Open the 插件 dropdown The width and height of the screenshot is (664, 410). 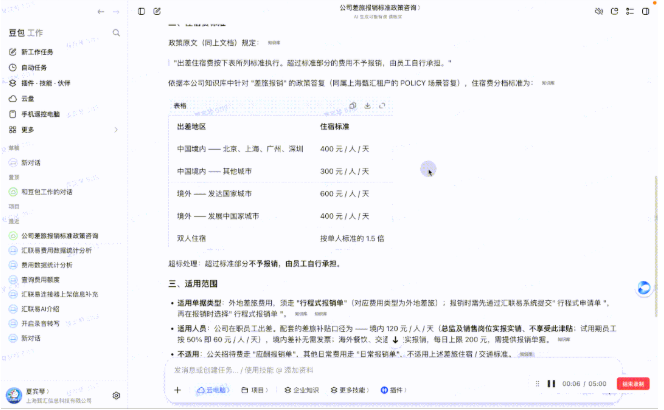(x=393, y=390)
